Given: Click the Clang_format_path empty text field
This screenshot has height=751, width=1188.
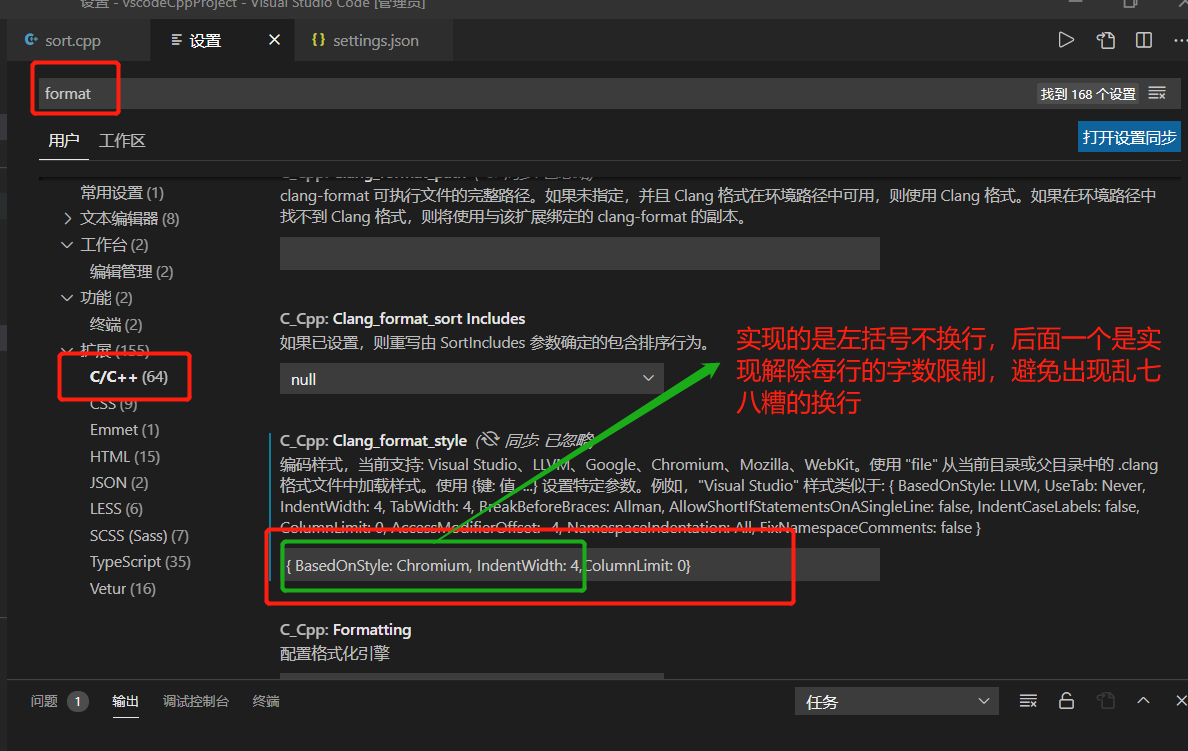Looking at the screenshot, I should (580, 253).
